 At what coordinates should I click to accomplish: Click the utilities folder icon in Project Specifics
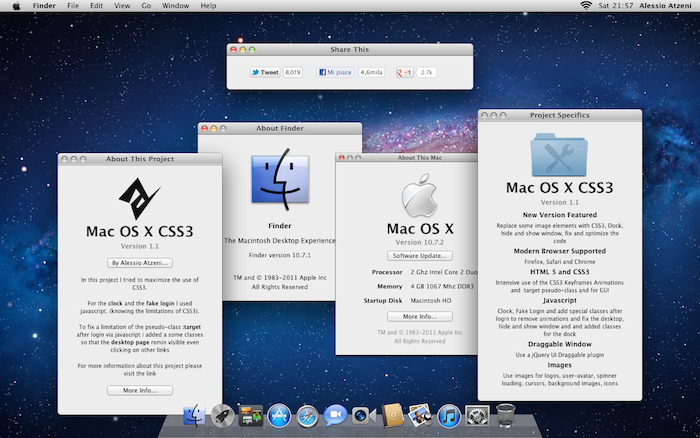[559, 154]
